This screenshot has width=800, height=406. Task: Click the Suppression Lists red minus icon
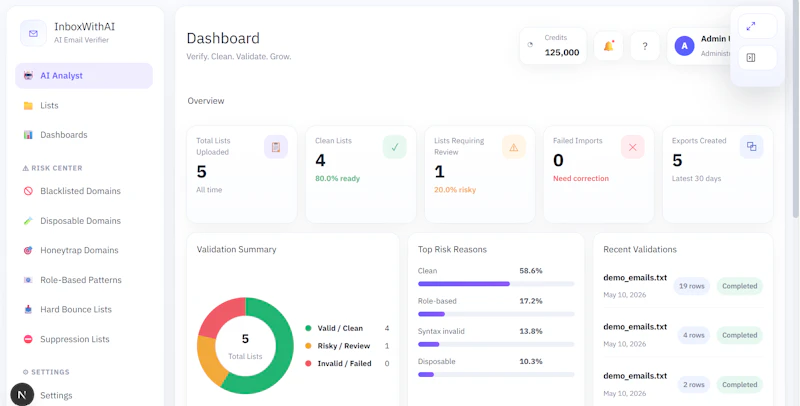click(28, 339)
